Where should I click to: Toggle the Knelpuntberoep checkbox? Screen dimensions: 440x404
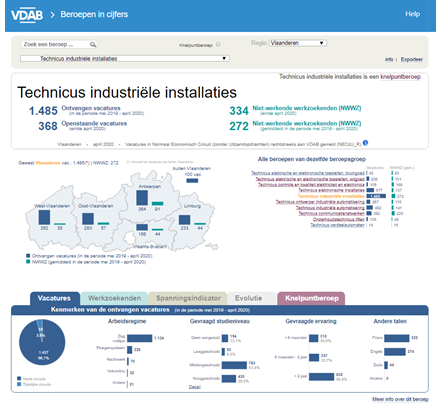click(218, 44)
